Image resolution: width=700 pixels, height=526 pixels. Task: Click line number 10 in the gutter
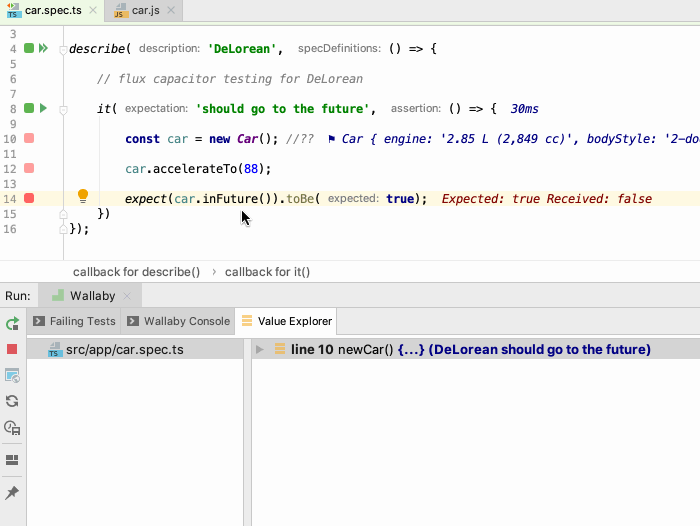[x=10, y=139]
